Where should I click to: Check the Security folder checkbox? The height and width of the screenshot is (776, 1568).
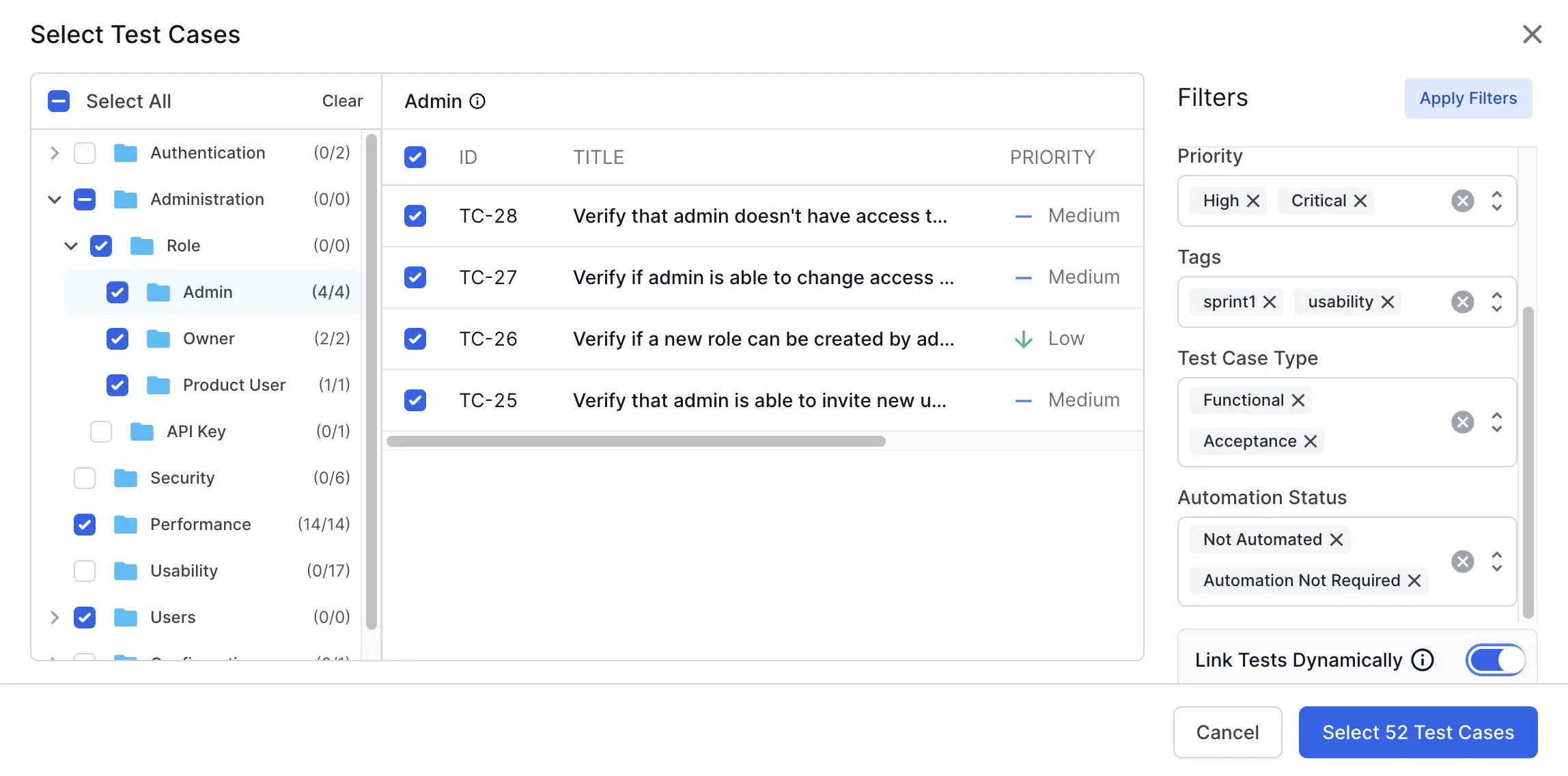85,478
